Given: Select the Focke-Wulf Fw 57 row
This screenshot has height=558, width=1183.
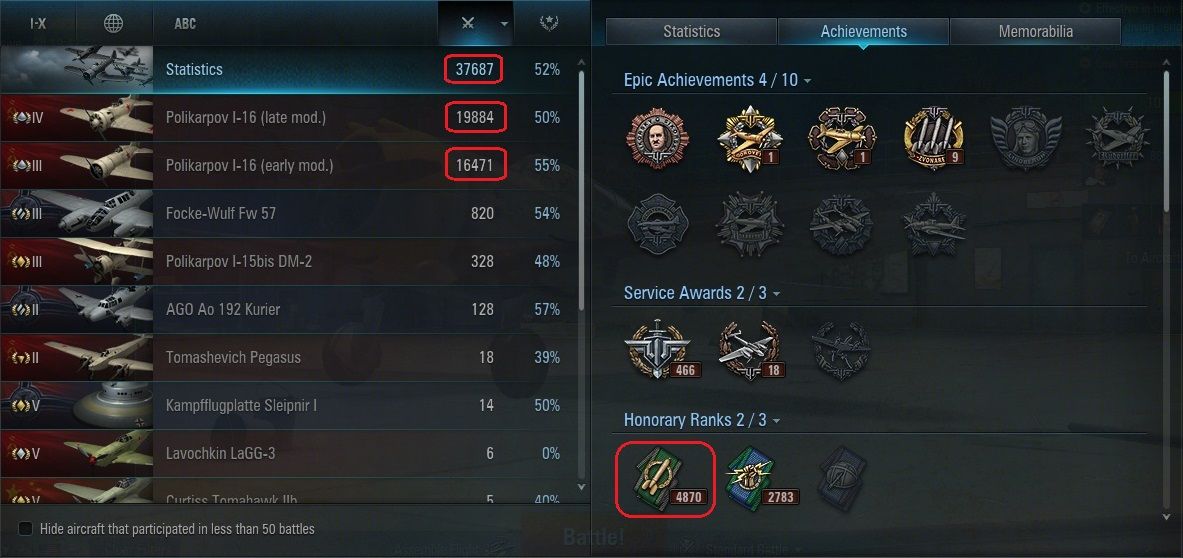Looking at the screenshot, I should click(x=285, y=213).
